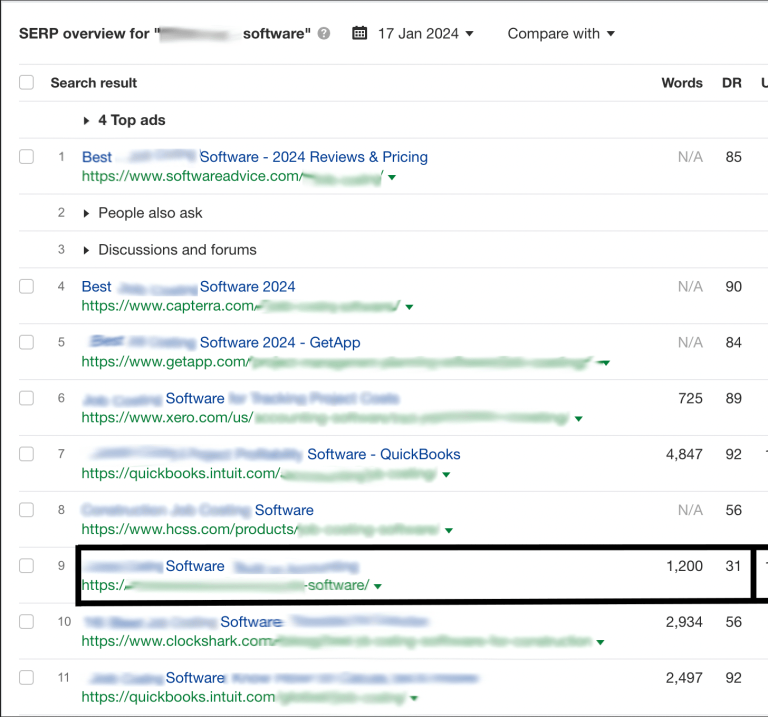Viewport: 768px width, 717px height.
Task: Click the 725 words value for xero
Action: coord(691,398)
